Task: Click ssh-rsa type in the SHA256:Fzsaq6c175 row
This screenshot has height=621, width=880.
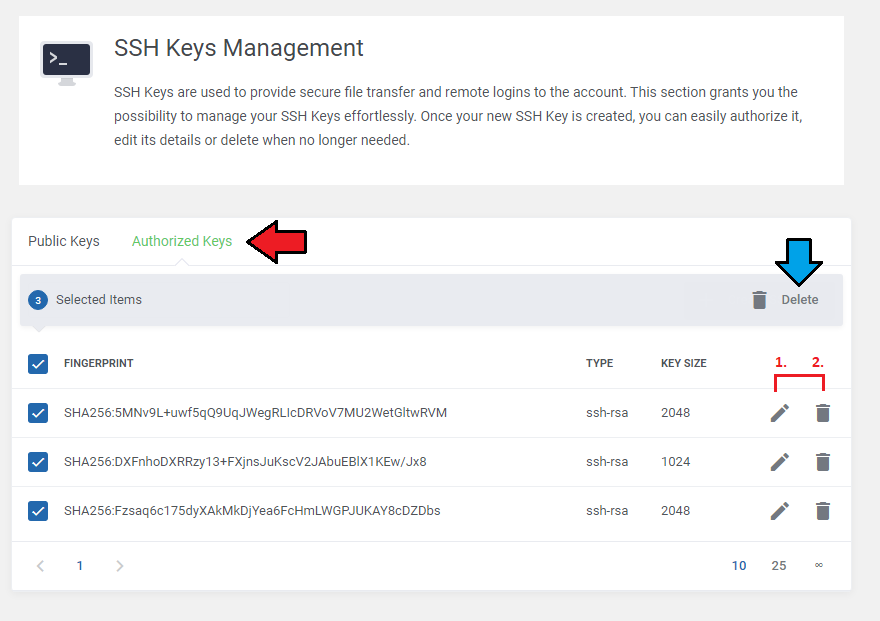Action: tap(607, 510)
